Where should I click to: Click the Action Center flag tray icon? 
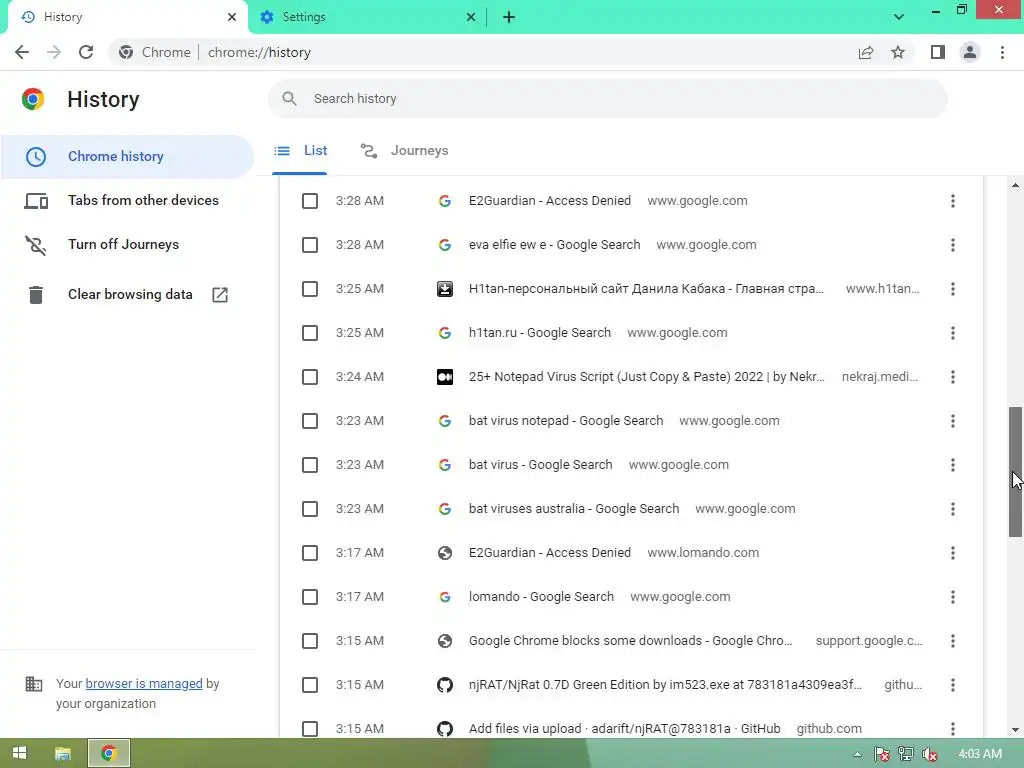click(x=882, y=754)
